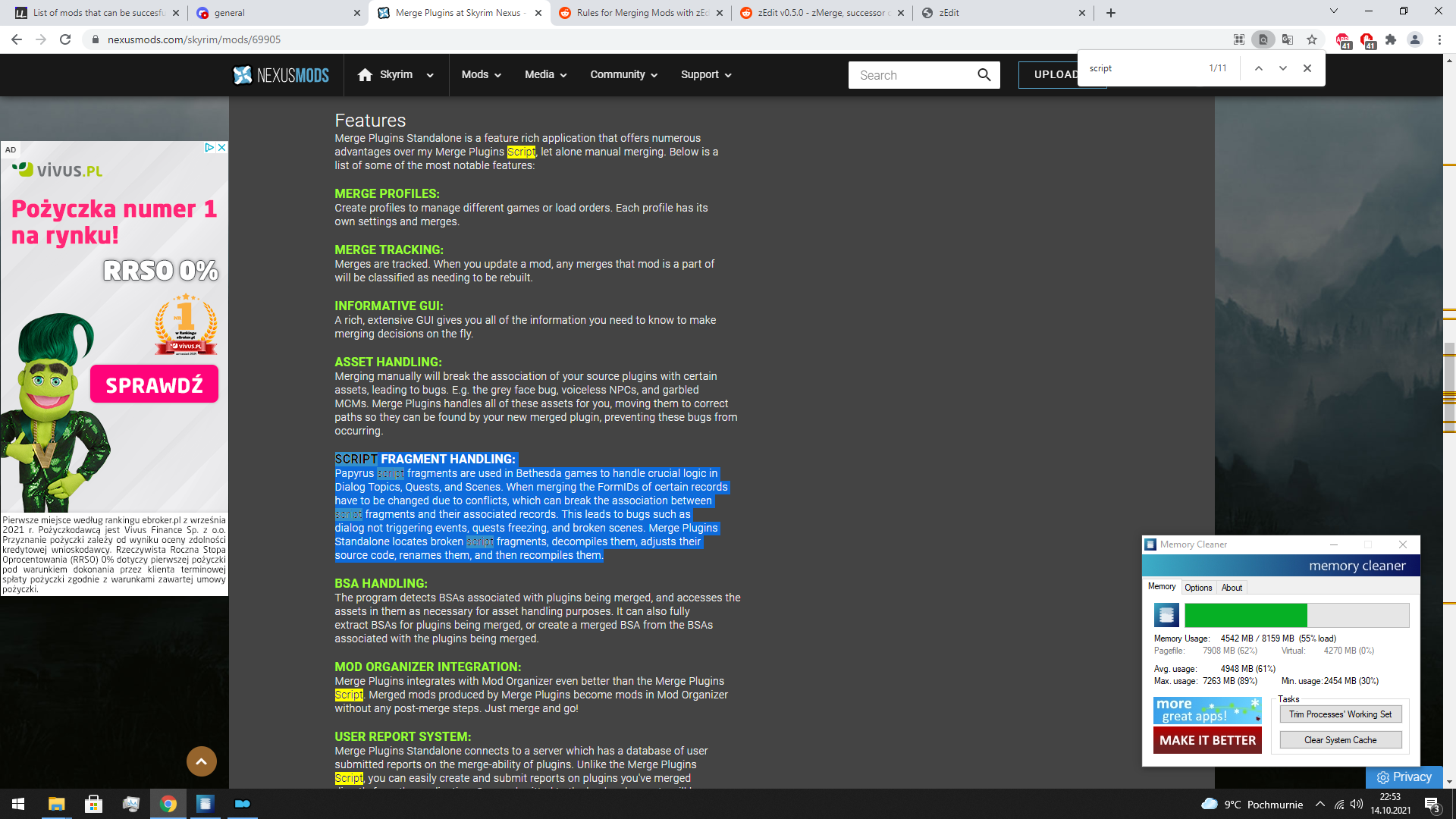The height and width of the screenshot is (819, 1456).
Task: Click the back-to-top arrow button
Action: click(202, 761)
